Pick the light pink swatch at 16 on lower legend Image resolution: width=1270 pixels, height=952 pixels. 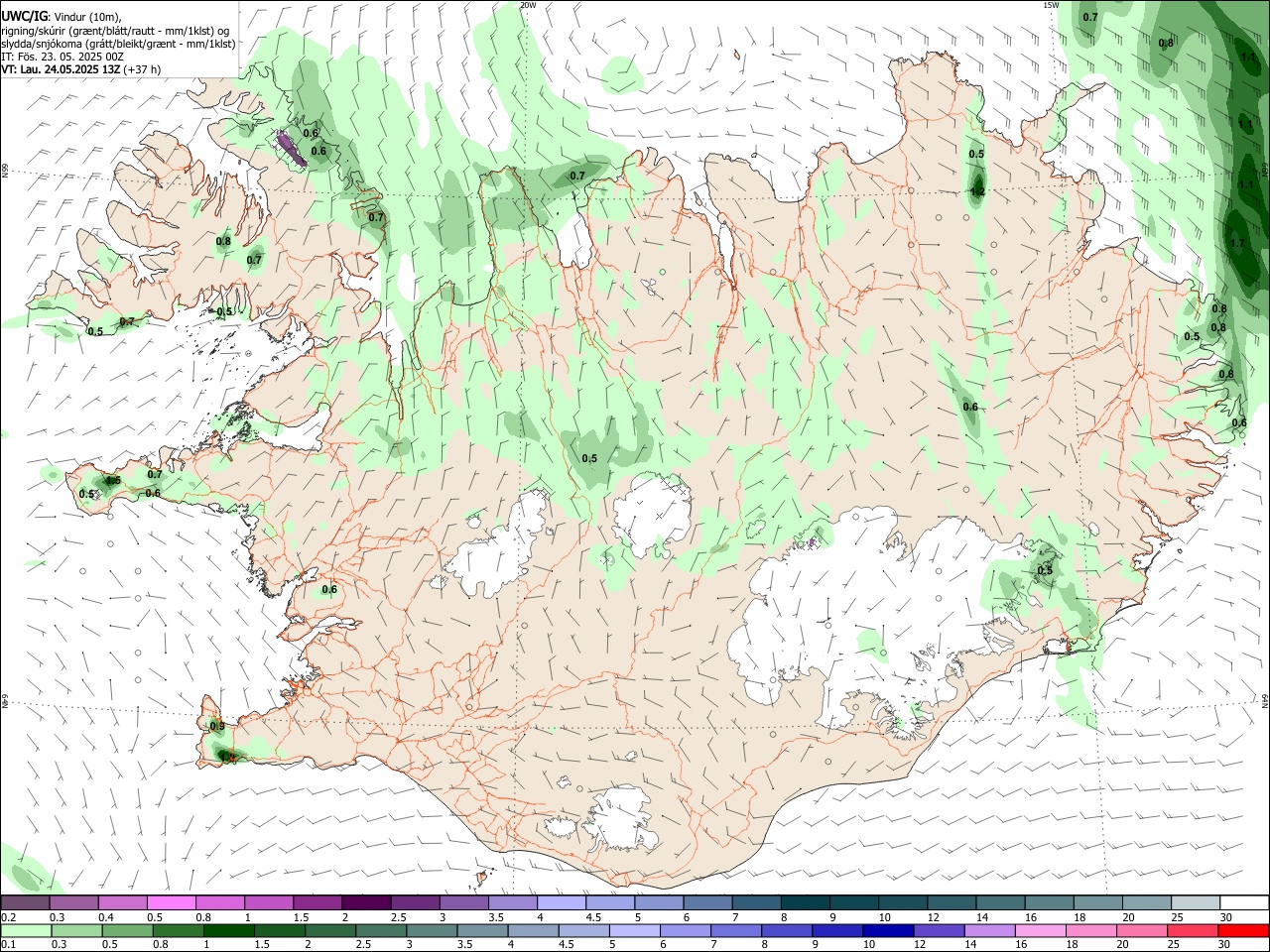1040,930
